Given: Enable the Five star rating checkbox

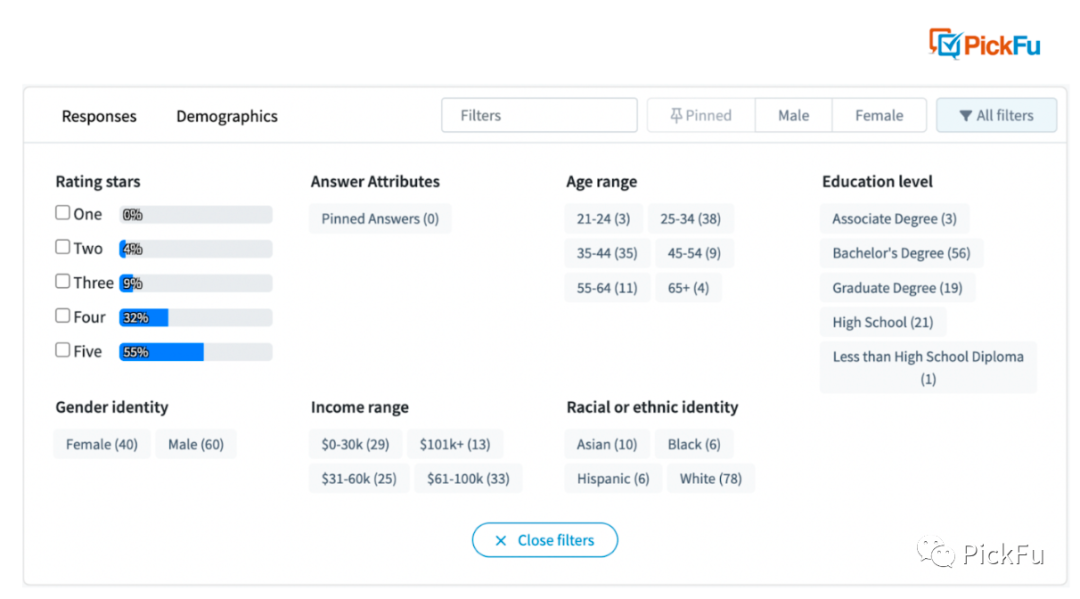Looking at the screenshot, I should pos(63,350).
